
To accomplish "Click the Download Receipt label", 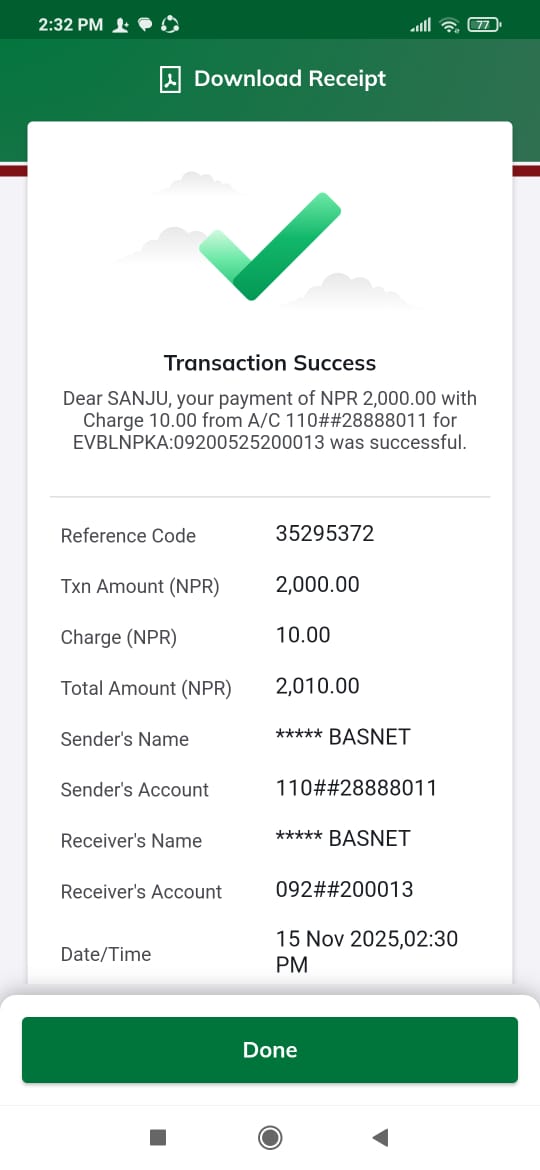I will click(x=290, y=78).
